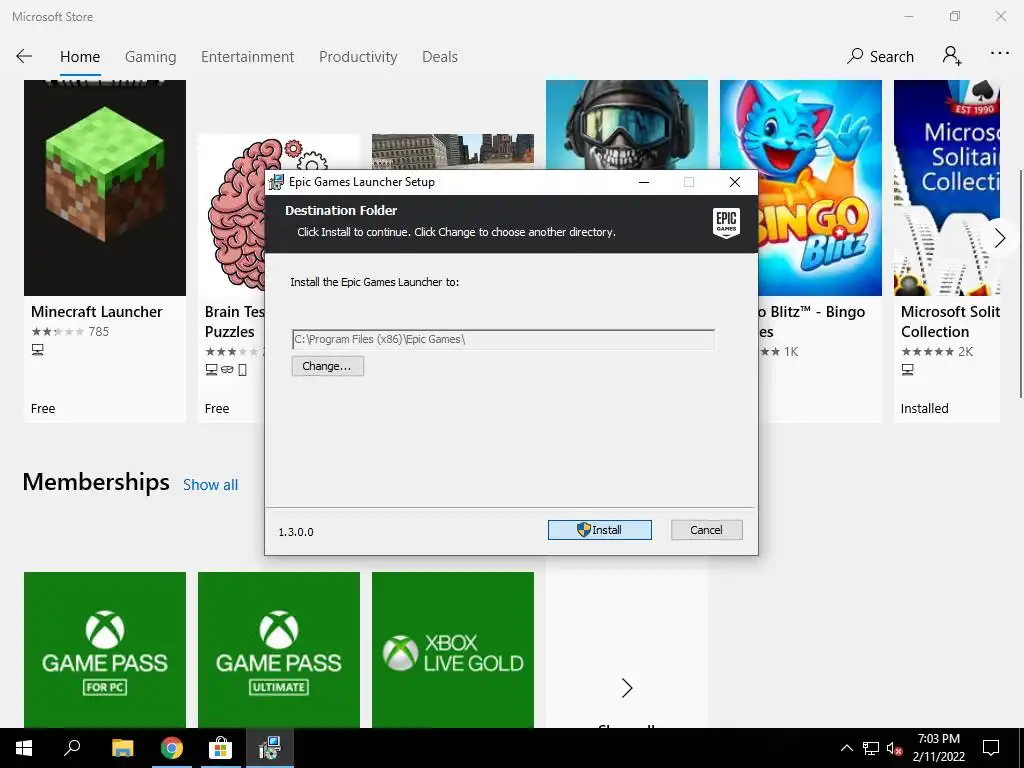Select the Minecraft Launcher title text
The width and height of the screenshot is (1024, 768).
coord(97,312)
